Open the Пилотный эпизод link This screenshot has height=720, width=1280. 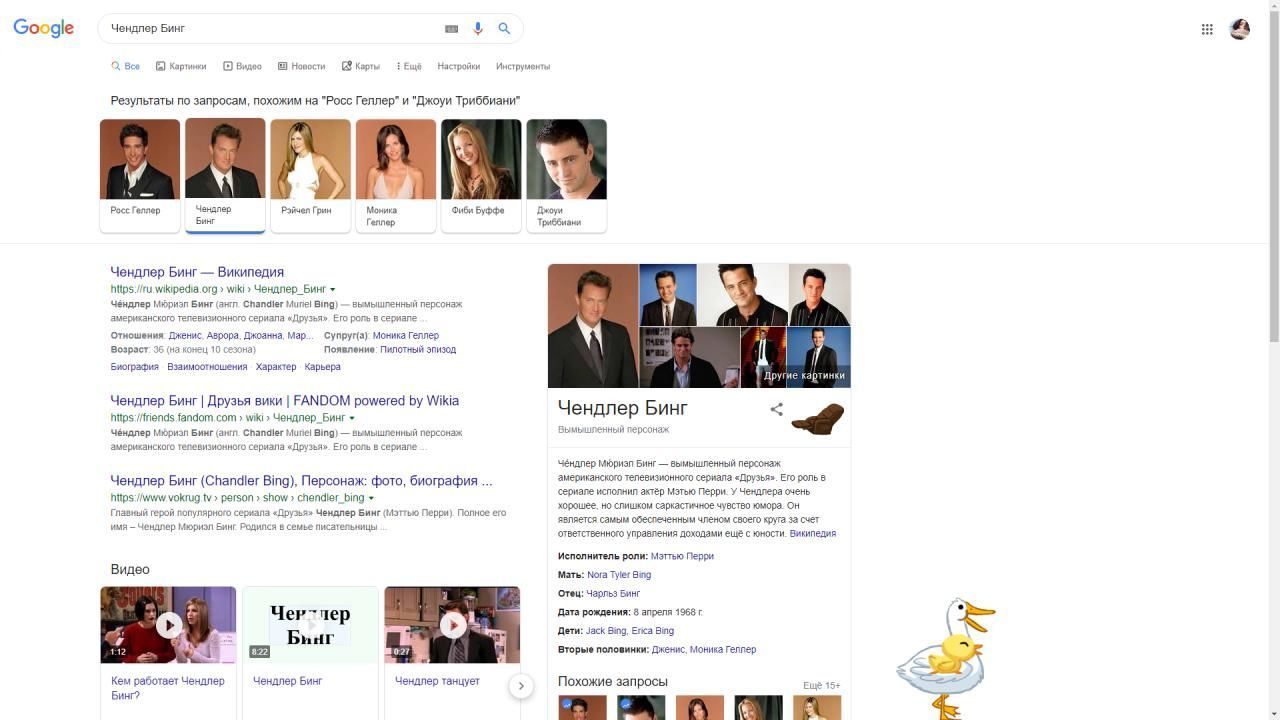[x=418, y=350]
